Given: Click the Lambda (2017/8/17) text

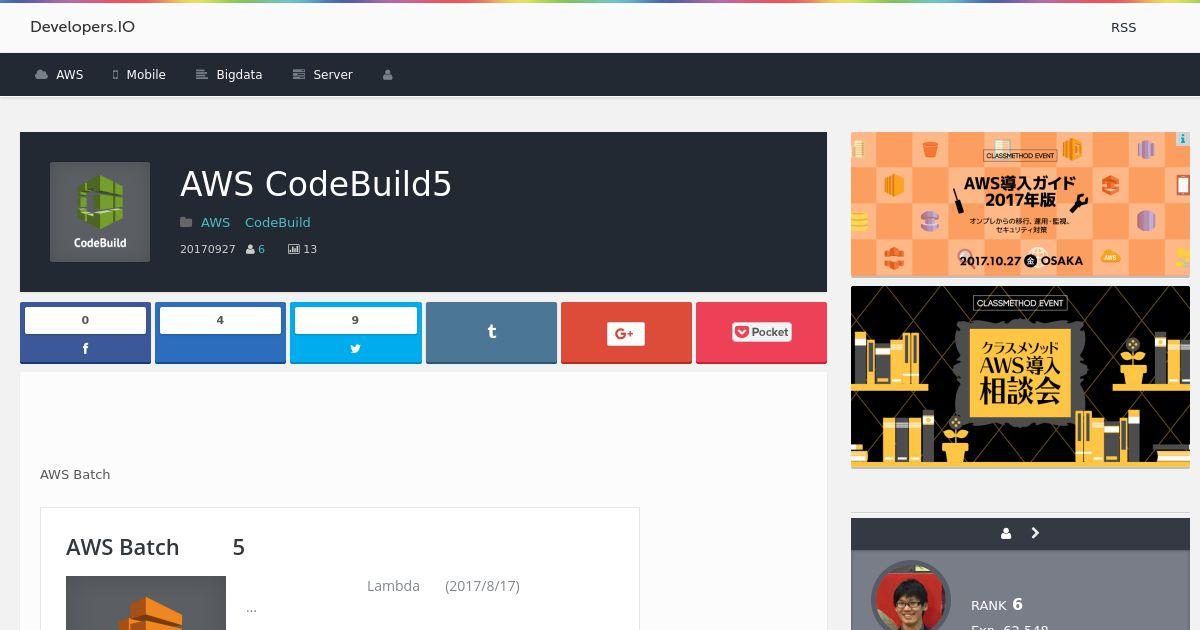Looking at the screenshot, I should tap(443, 586).
